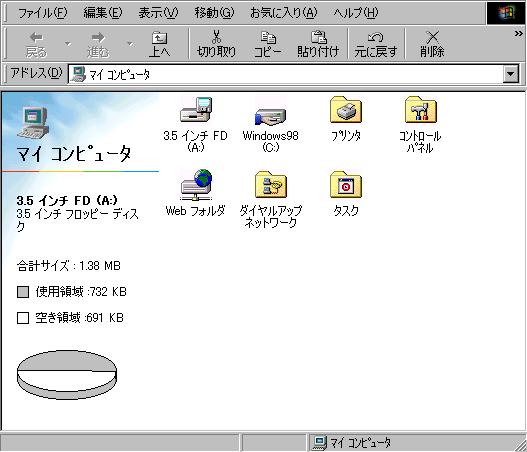Image resolution: width=527 pixels, height=452 pixels.
Task: Open the 戻る history dropdown arrow
Action: (x=68, y=44)
